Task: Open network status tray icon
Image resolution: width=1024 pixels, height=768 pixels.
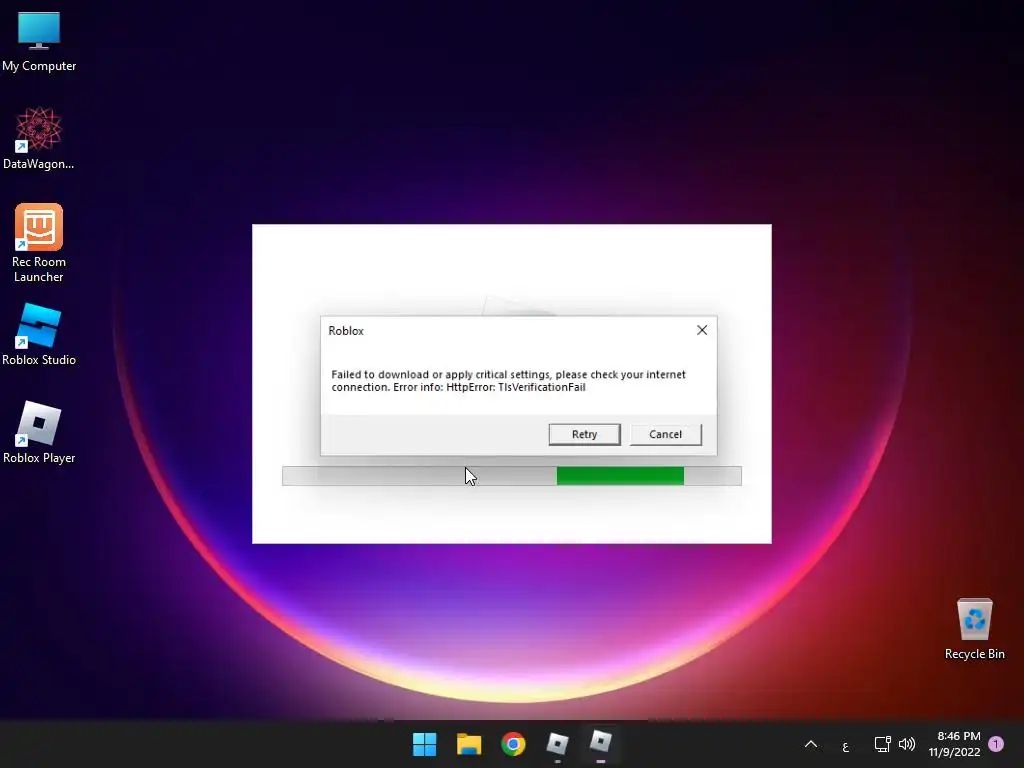Action: pyautogui.click(x=882, y=744)
